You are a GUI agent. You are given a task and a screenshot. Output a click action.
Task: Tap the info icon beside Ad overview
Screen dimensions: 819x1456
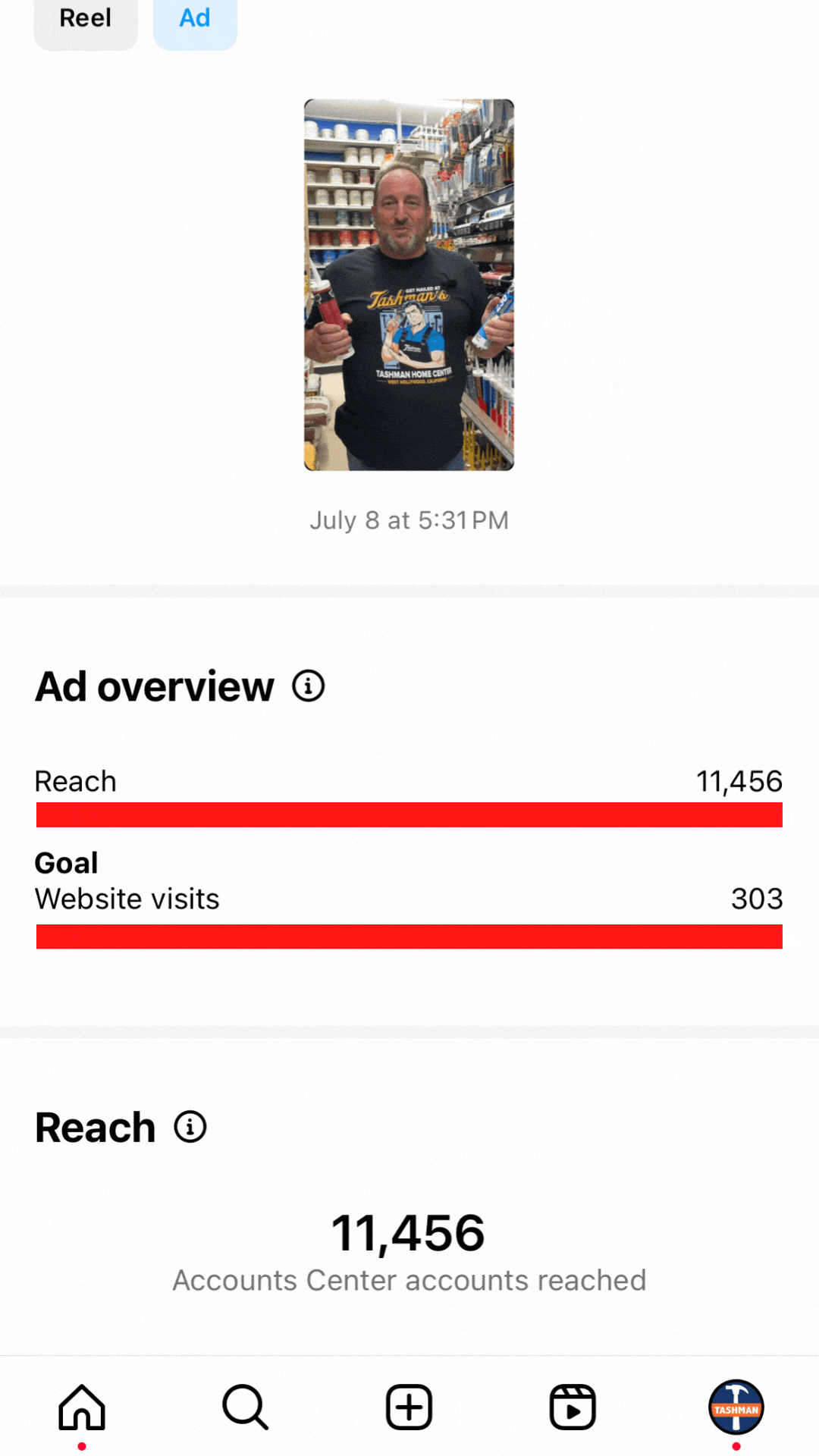click(x=309, y=686)
